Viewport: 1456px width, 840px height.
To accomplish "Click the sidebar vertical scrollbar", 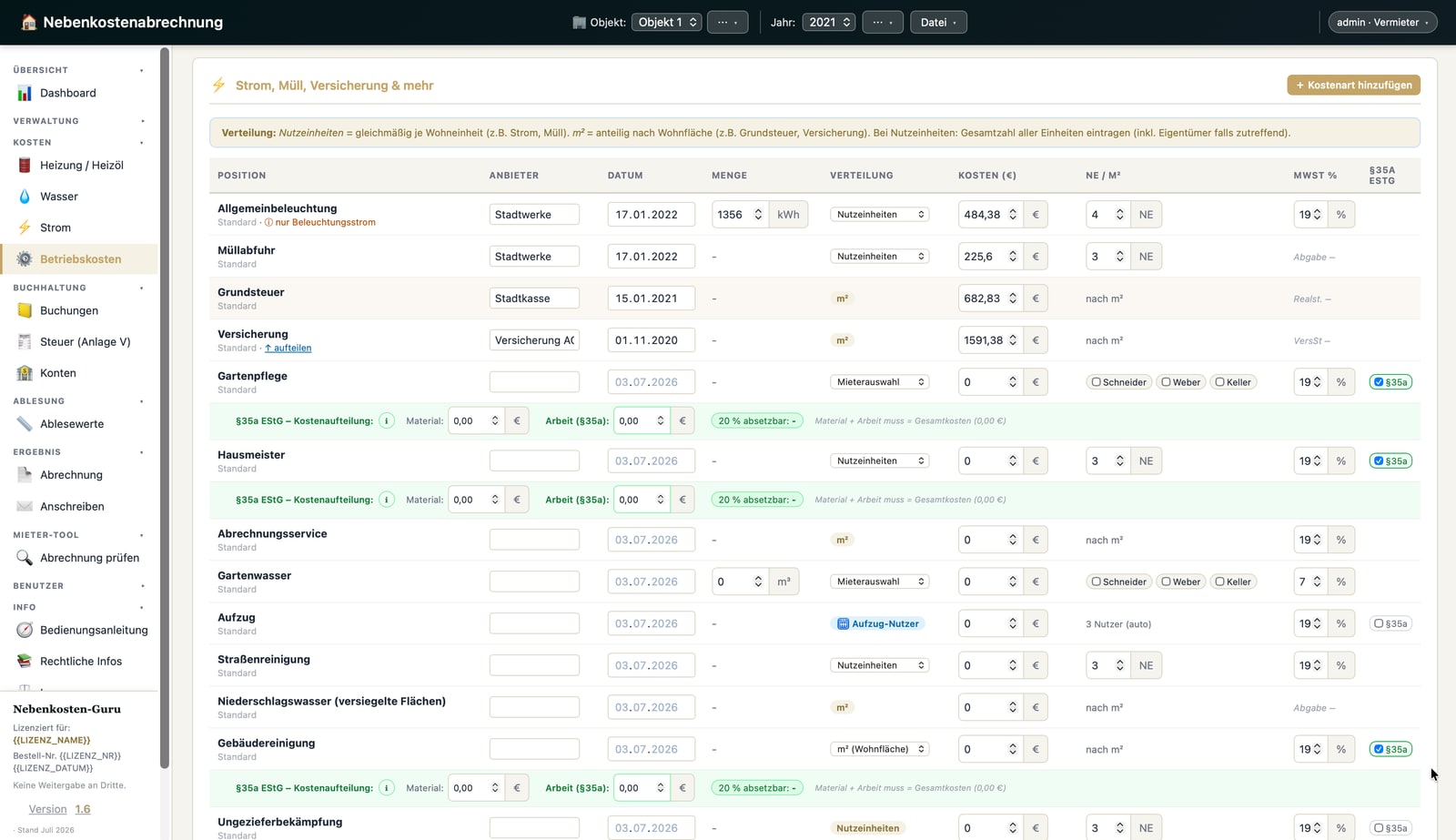I will (x=165, y=410).
